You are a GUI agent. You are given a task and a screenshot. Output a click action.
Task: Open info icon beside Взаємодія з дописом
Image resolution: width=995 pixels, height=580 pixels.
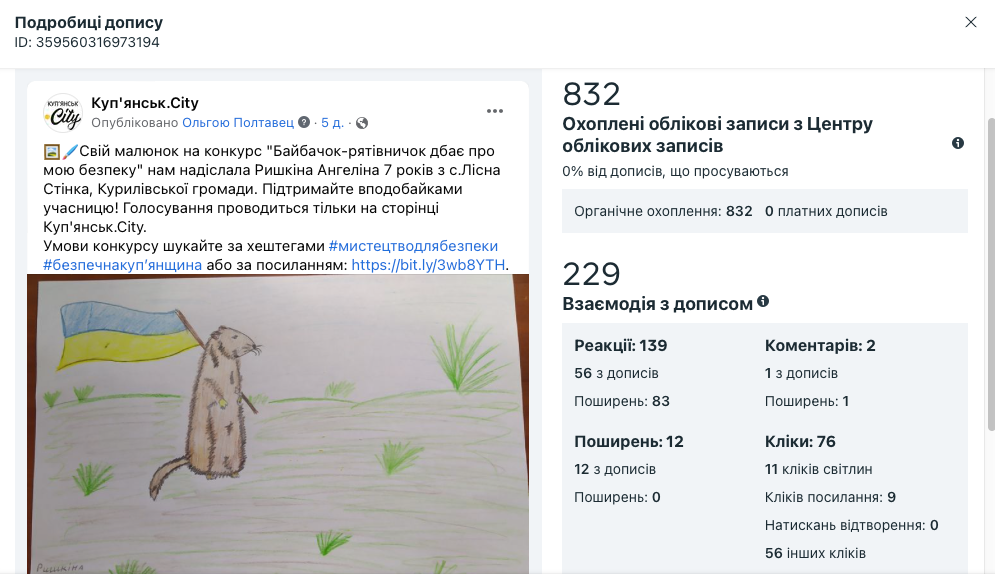[763, 301]
